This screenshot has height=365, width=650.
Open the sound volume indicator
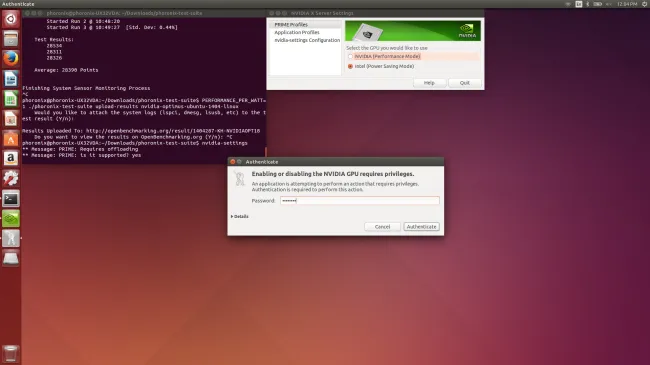[609, 4]
